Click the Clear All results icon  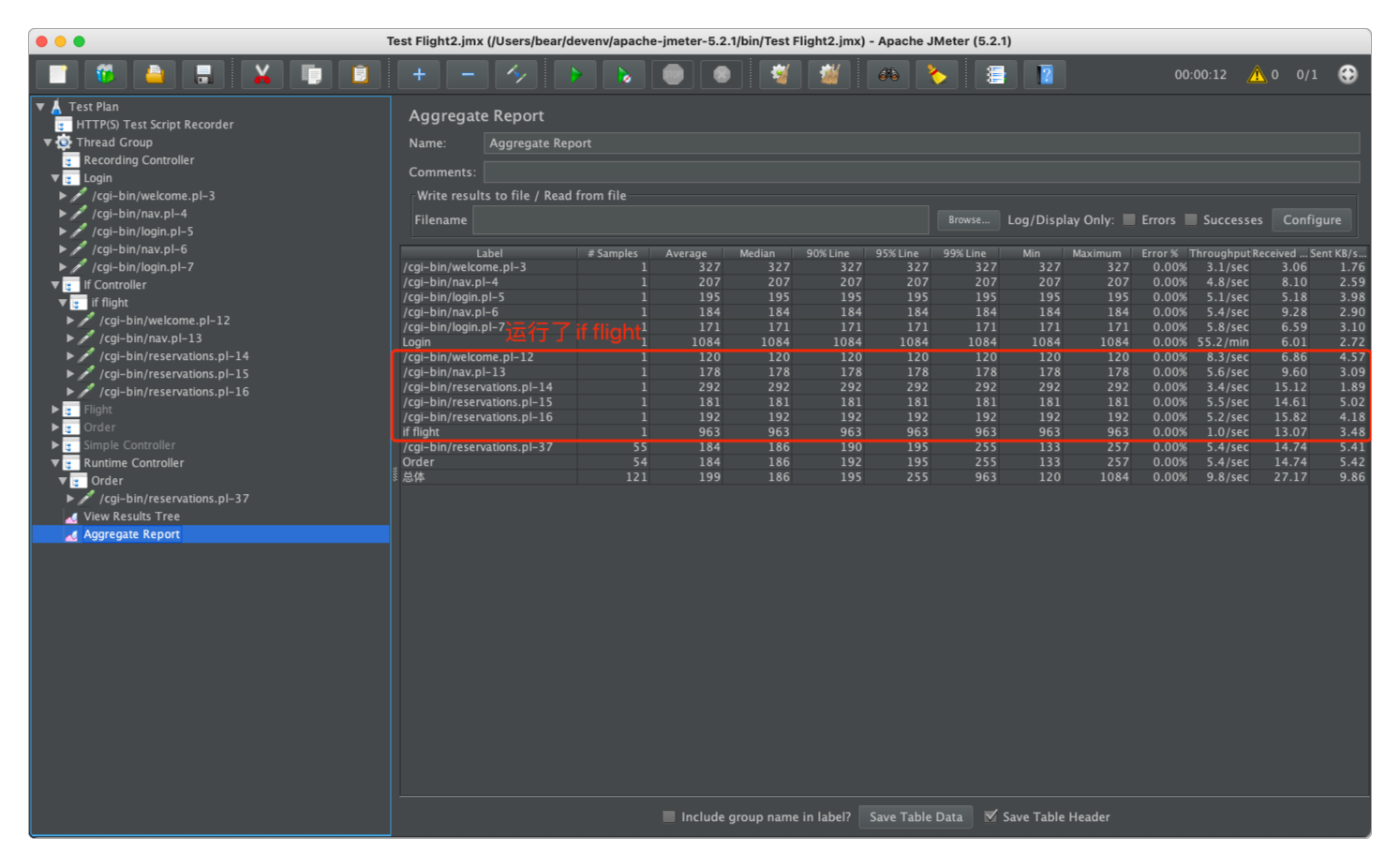click(x=829, y=75)
